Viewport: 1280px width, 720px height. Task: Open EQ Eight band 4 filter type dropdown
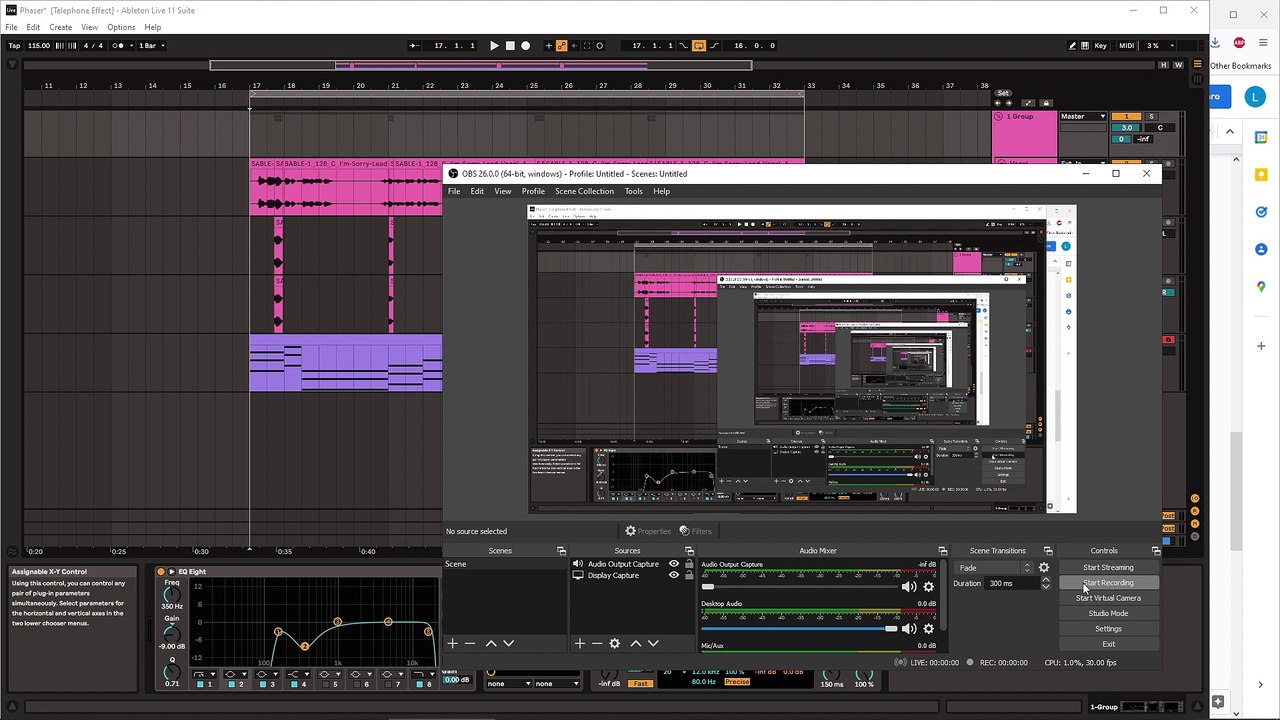pyautogui.click(x=299, y=674)
